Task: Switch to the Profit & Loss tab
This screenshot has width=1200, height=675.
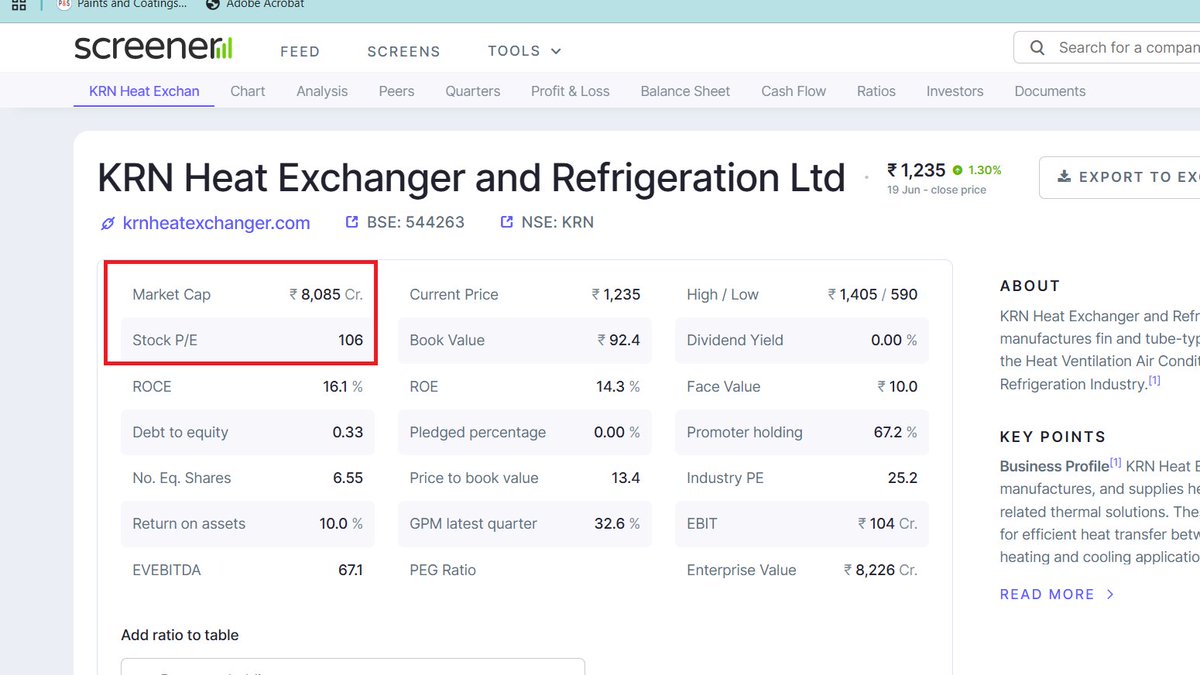Action: point(570,91)
